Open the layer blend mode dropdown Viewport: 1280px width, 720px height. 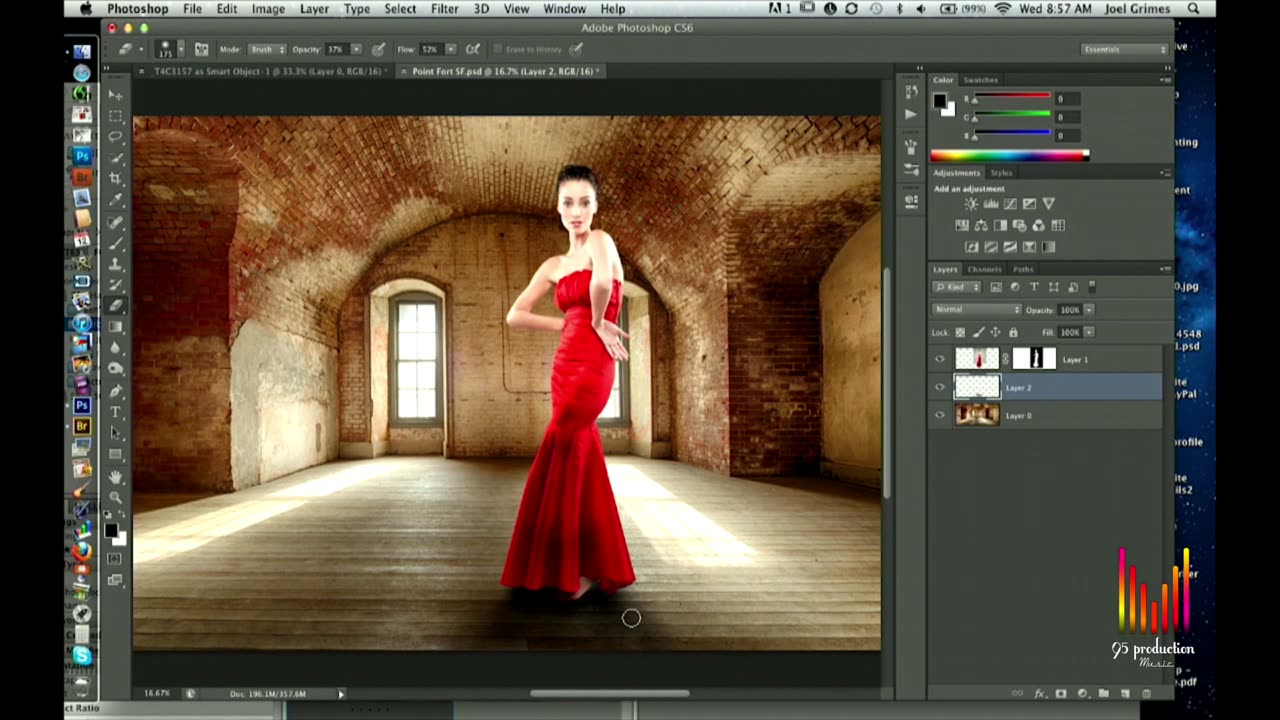coord(977,310)
